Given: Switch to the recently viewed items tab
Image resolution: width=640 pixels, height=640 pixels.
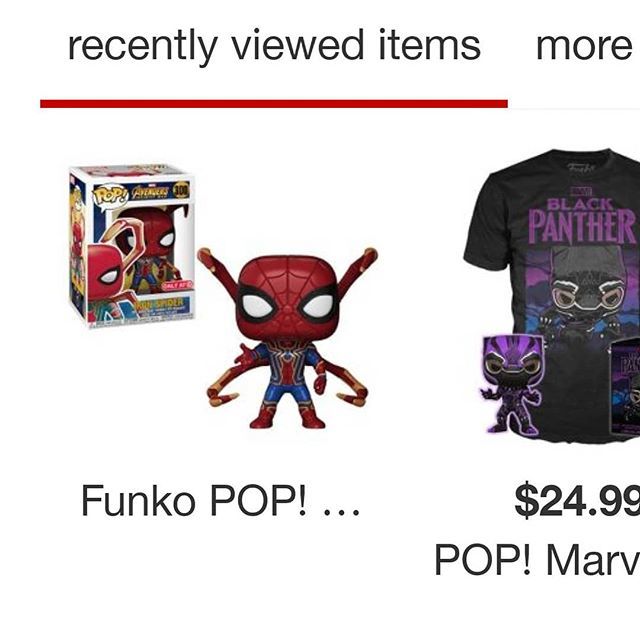Looking at the screenshot, I should (x=274, y=46).
